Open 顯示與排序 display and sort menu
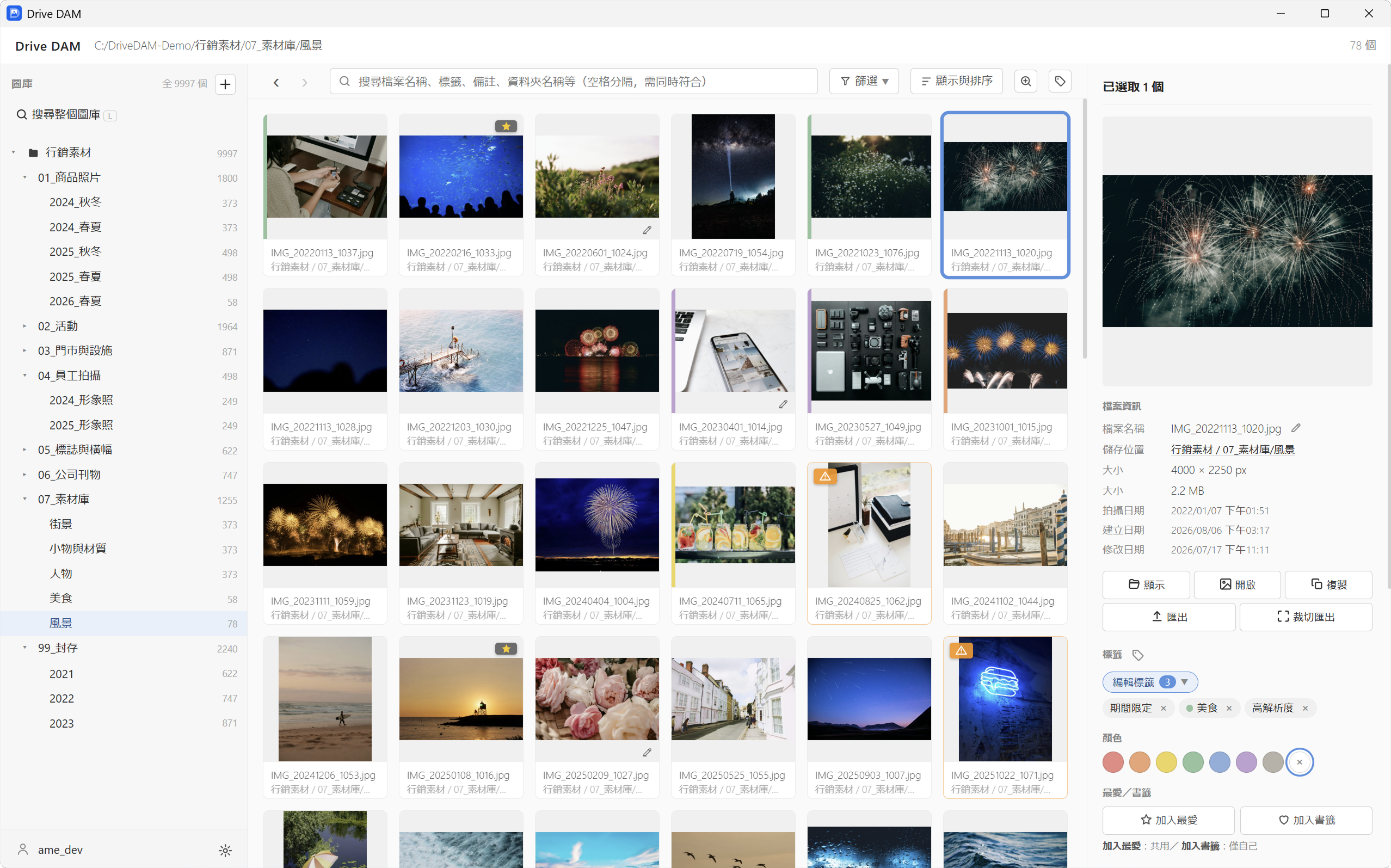The image size is (1391, 868). [x=956, y=82]
